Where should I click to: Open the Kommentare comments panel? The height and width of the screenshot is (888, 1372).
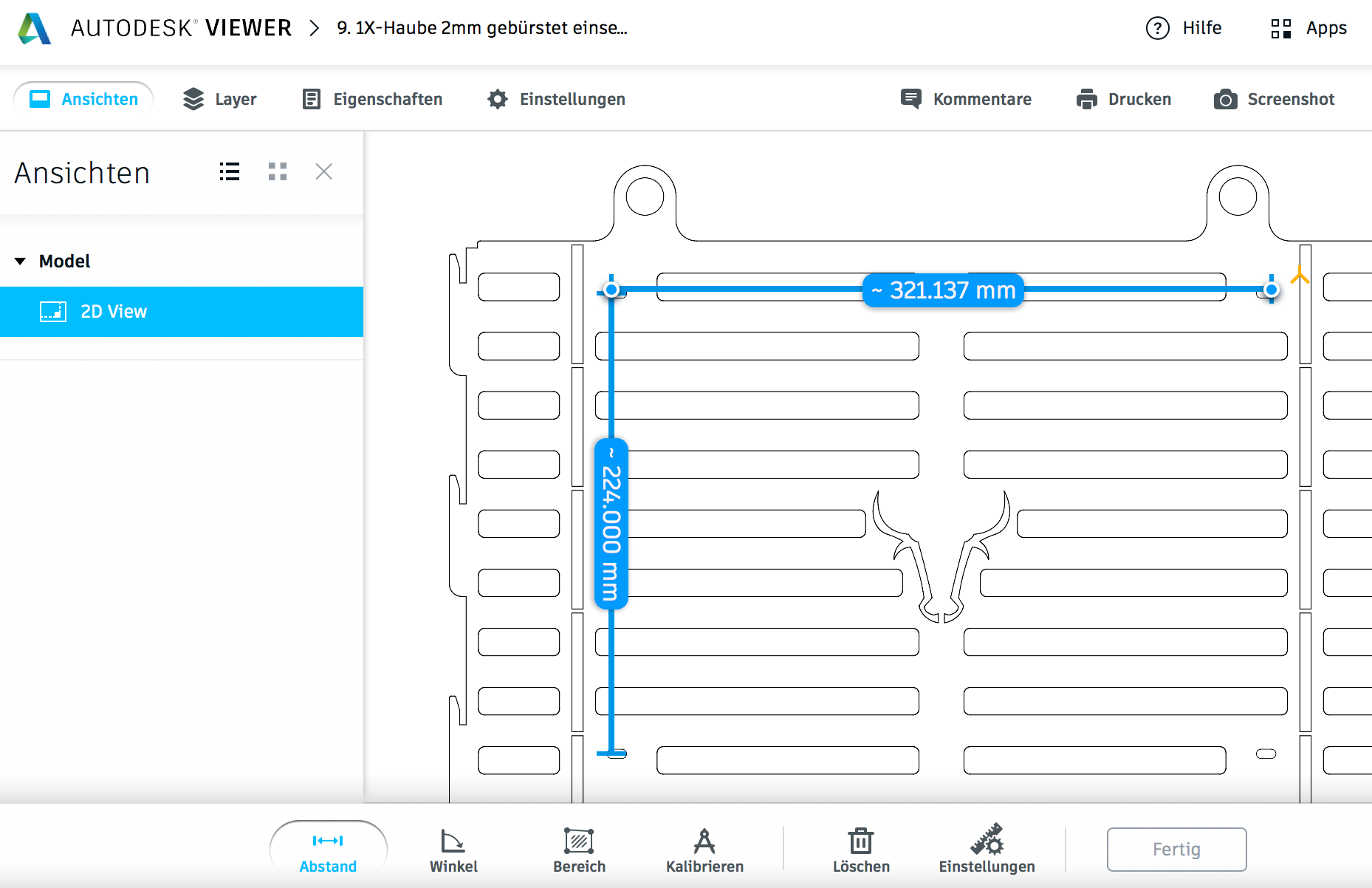click(x=966, y=99)
